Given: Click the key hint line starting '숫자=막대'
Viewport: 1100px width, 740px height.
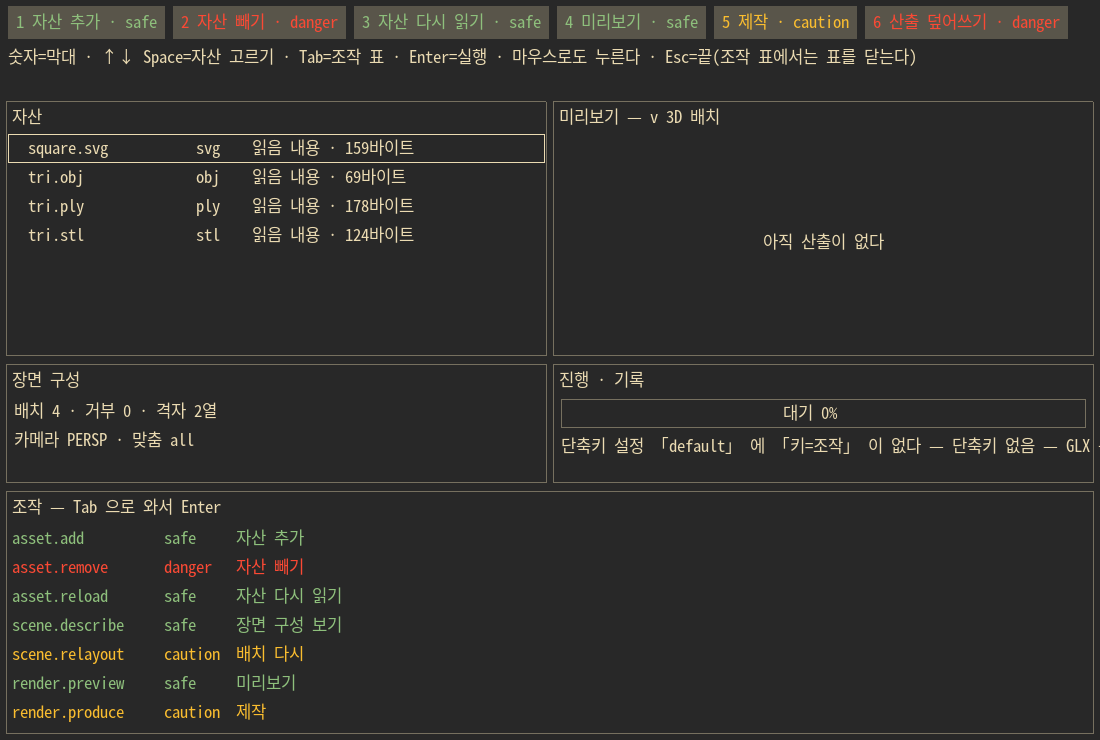Looking at the screenshot, I should (x=462, y=57).
